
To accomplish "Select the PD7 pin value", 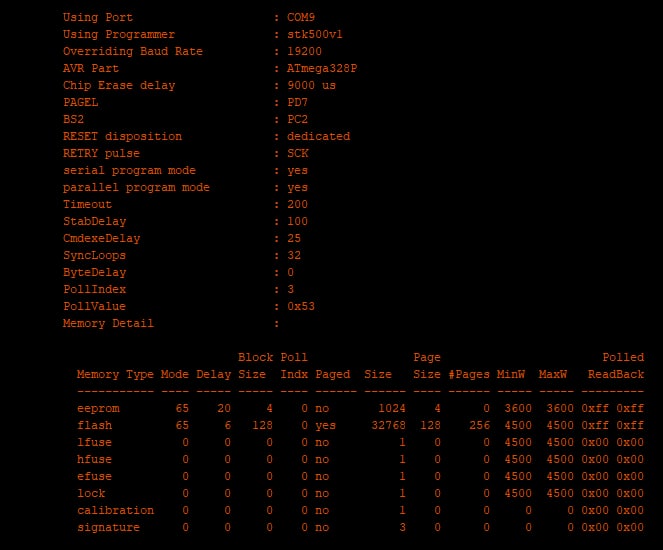I will pos(297,102).
